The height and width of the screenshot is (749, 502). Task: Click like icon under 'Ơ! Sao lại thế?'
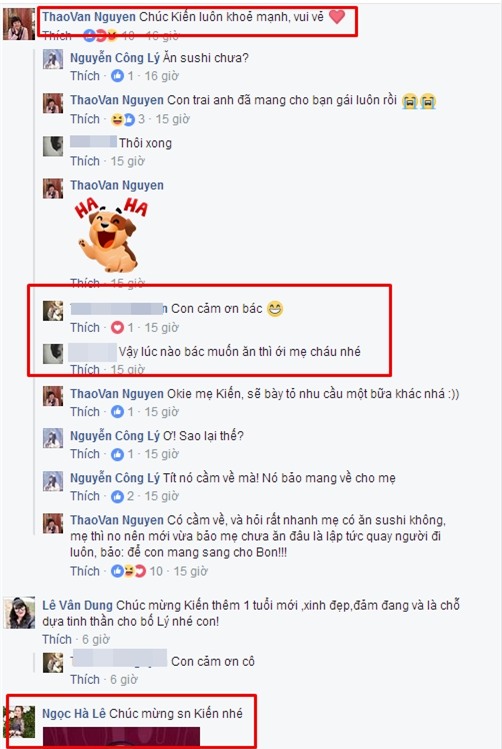[117, 454]
